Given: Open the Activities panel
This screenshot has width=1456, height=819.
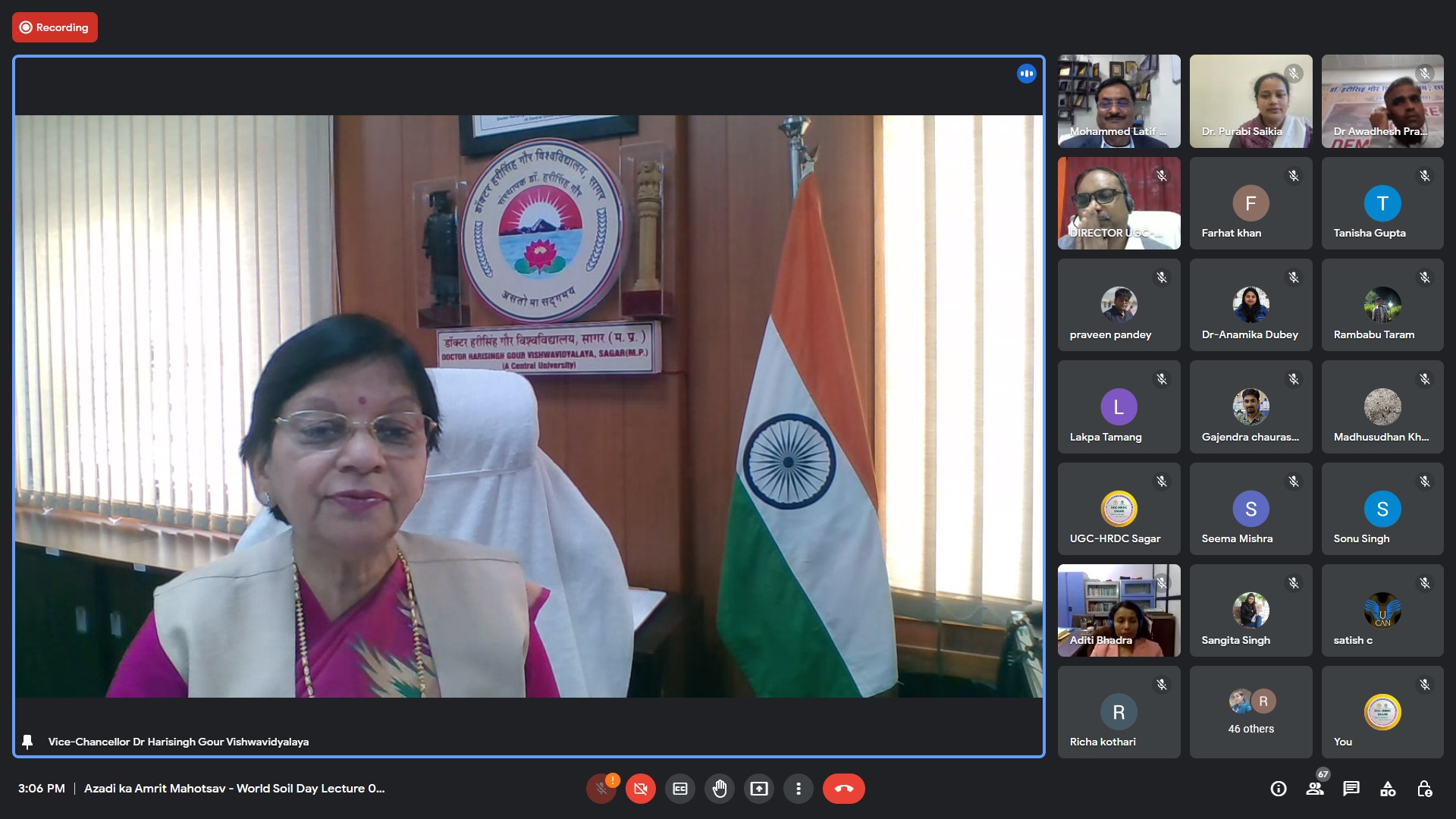Looking at the screenshot, I should pos(1388,789).
